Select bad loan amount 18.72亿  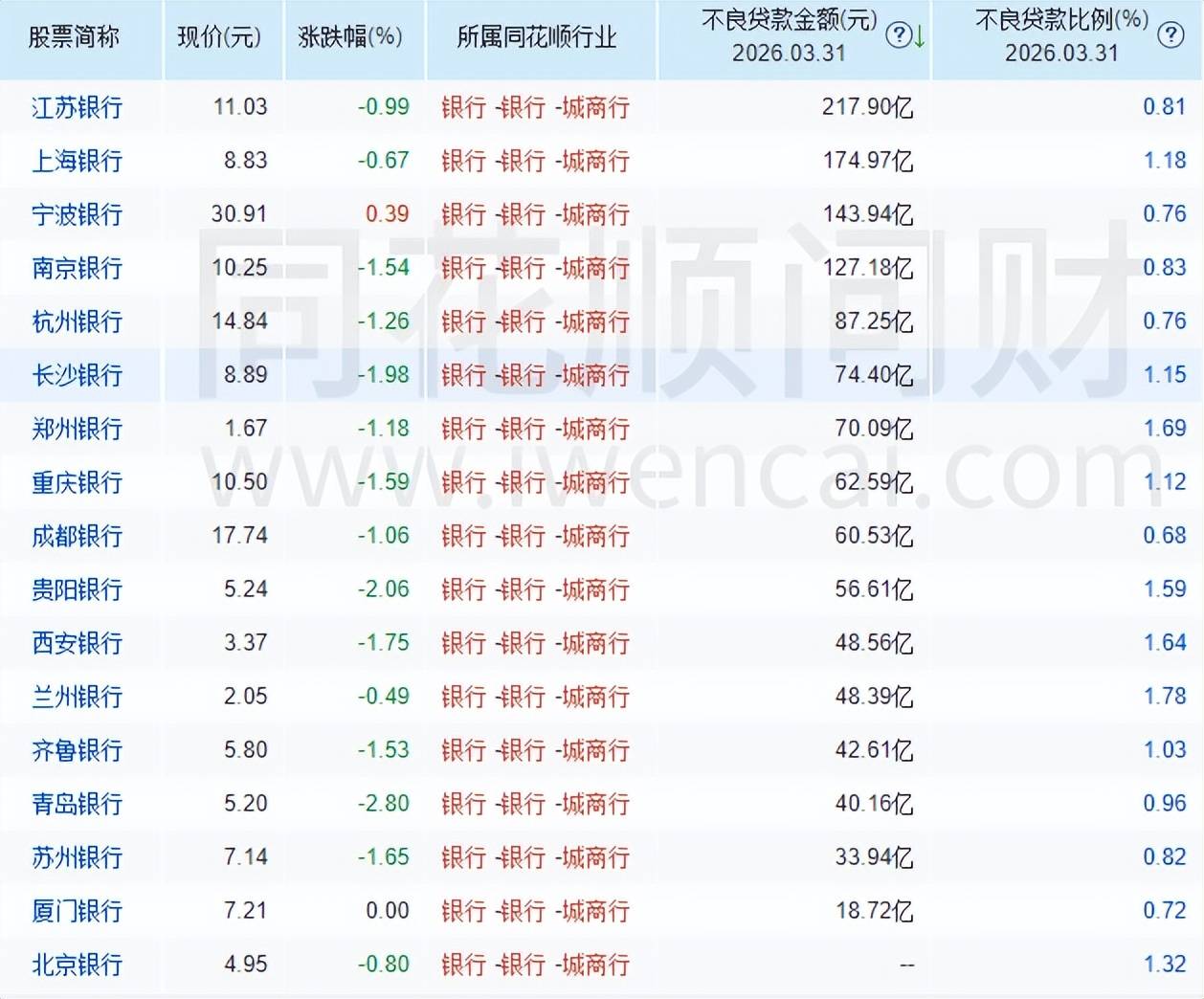point(874,911)
